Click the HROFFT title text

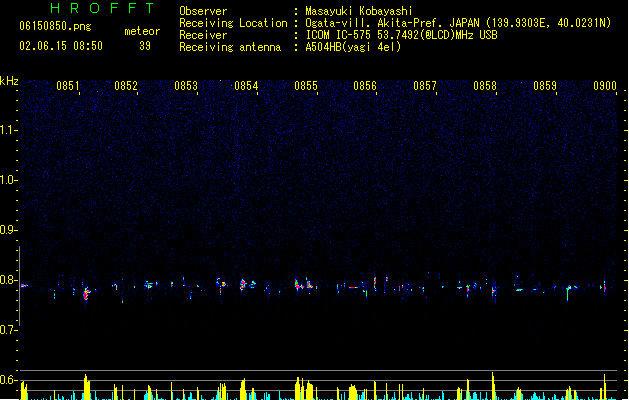tap(102, 8)
